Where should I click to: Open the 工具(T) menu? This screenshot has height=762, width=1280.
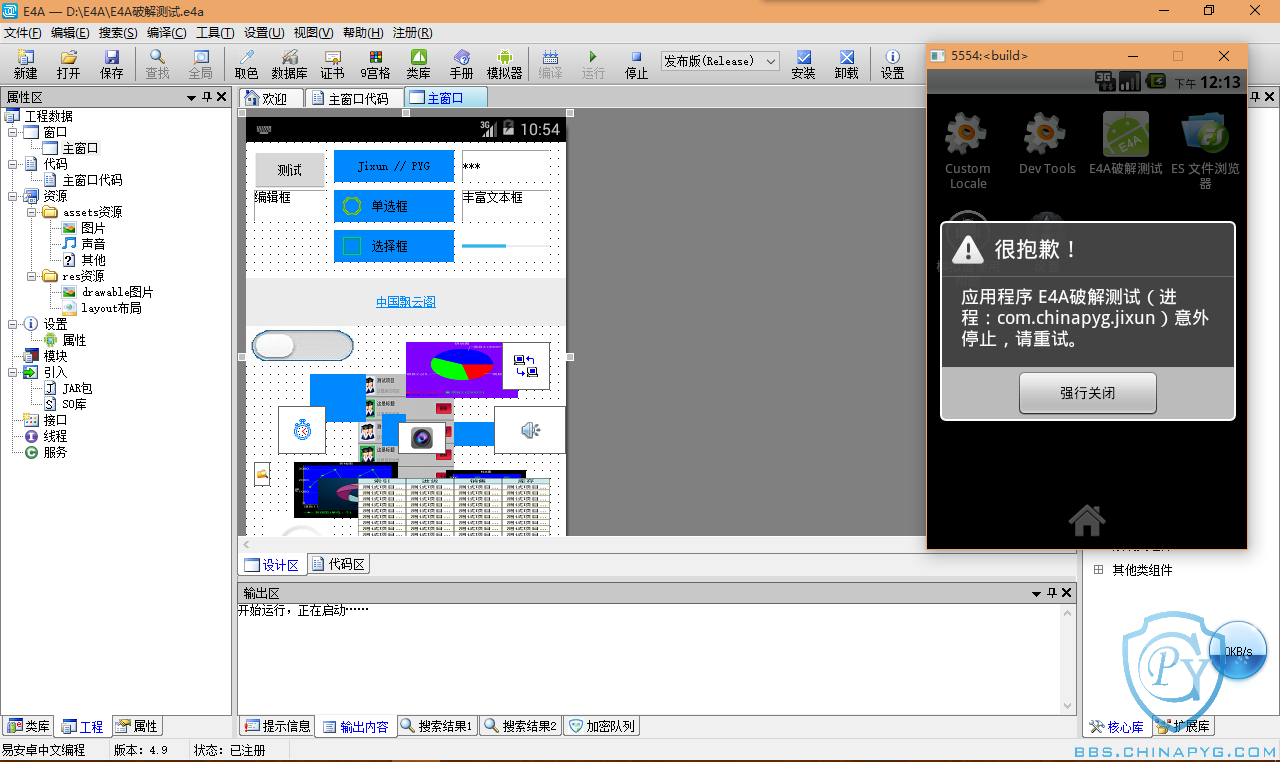215,33
